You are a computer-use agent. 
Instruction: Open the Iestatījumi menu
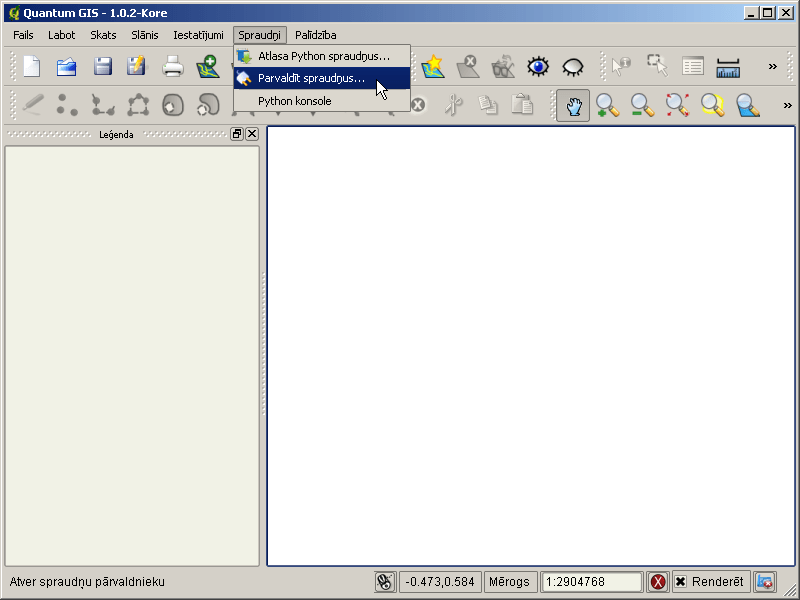198,35
